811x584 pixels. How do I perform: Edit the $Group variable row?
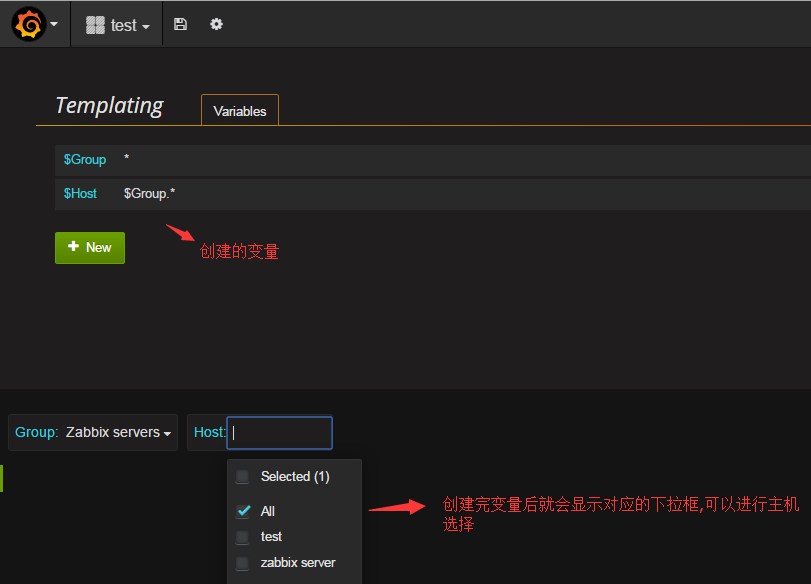(432, 160)
